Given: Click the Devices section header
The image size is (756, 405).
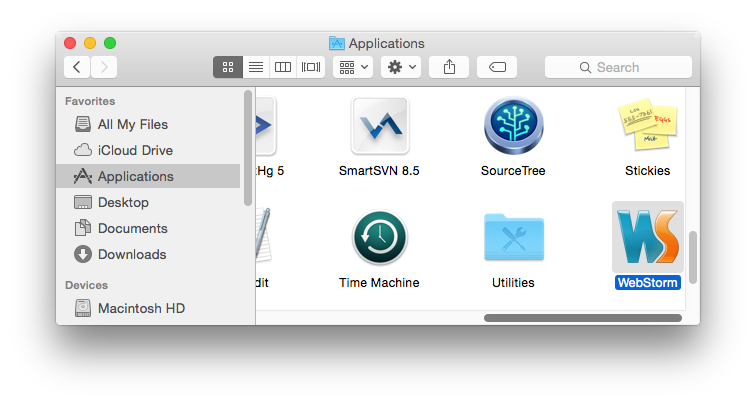Looking at the screenshot, I should coord(86,285).
